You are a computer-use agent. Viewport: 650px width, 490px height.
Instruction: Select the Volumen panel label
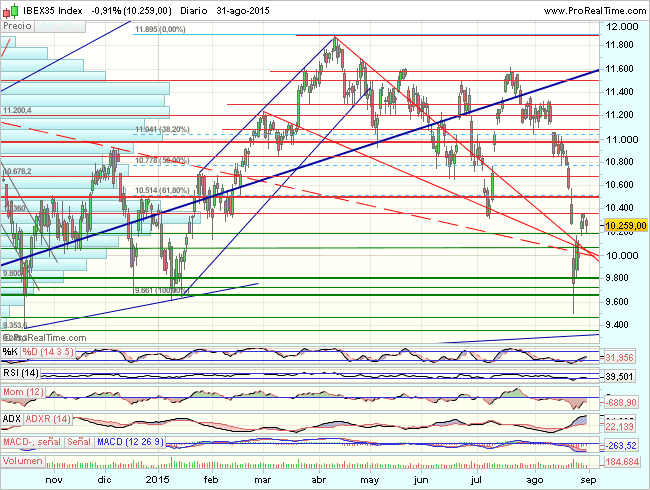click(23, 461)
